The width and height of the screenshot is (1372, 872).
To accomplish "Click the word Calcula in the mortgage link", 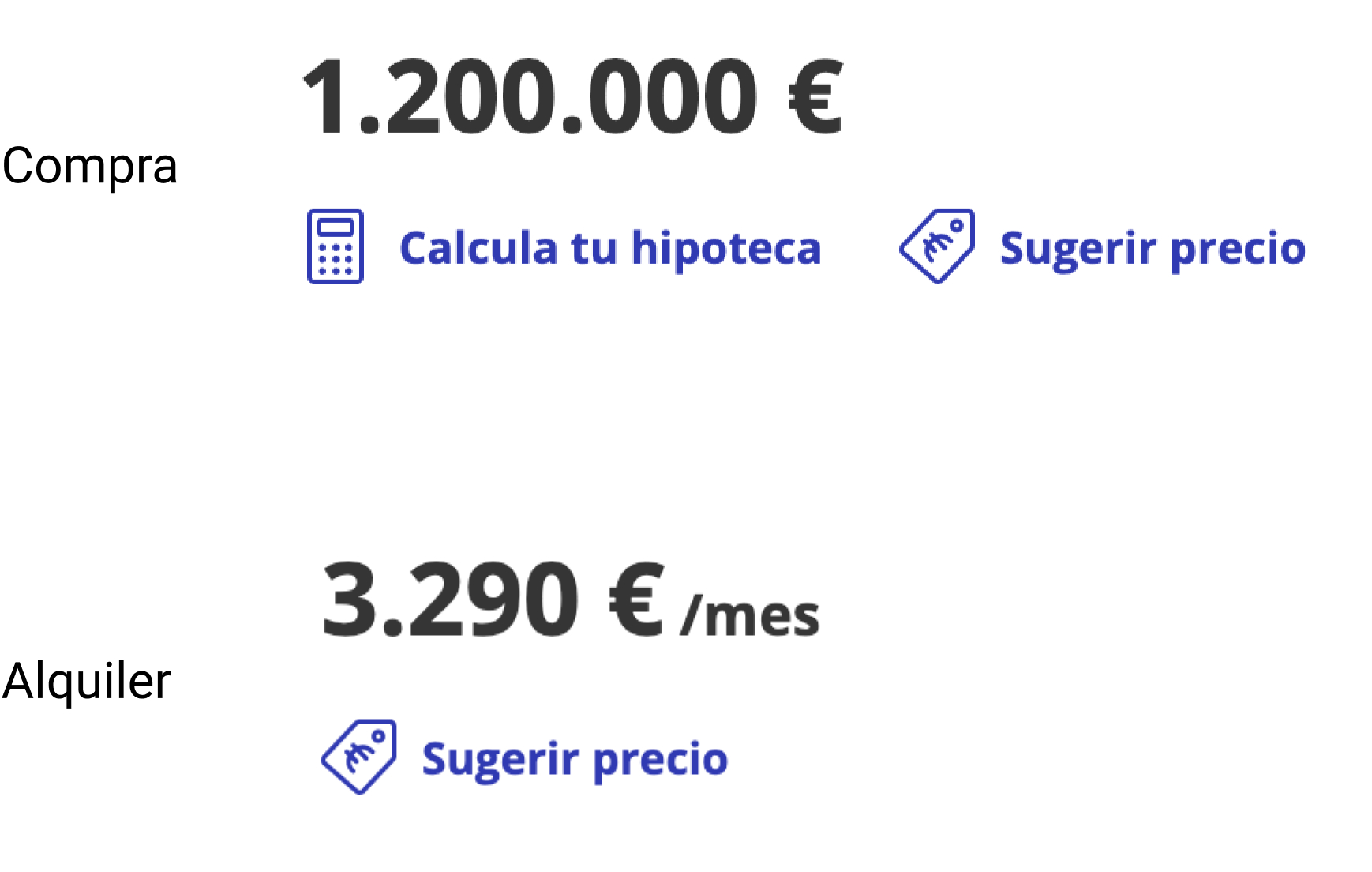I will click(478, 248).
